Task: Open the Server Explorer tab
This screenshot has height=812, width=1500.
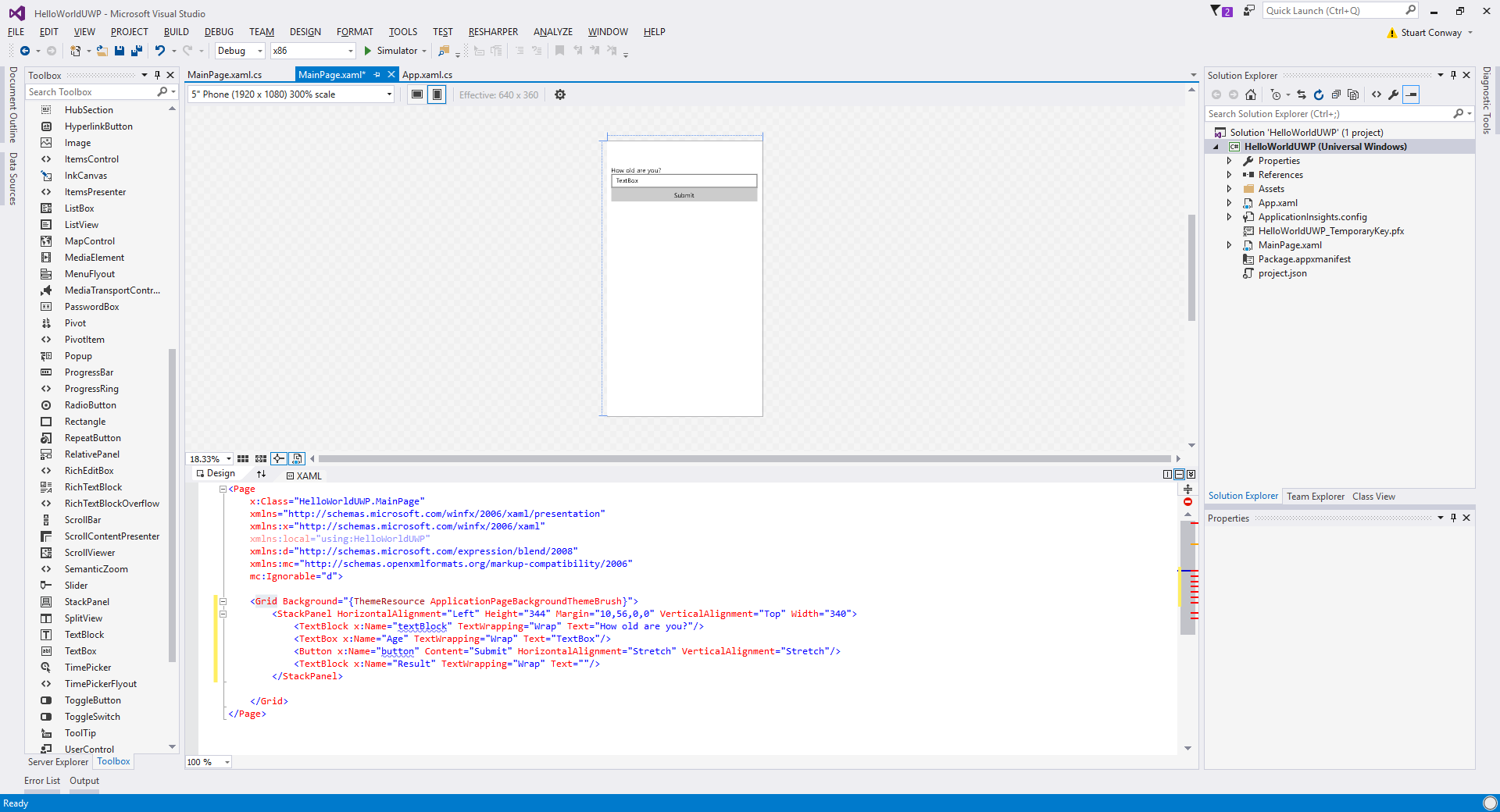Action: 58,762
